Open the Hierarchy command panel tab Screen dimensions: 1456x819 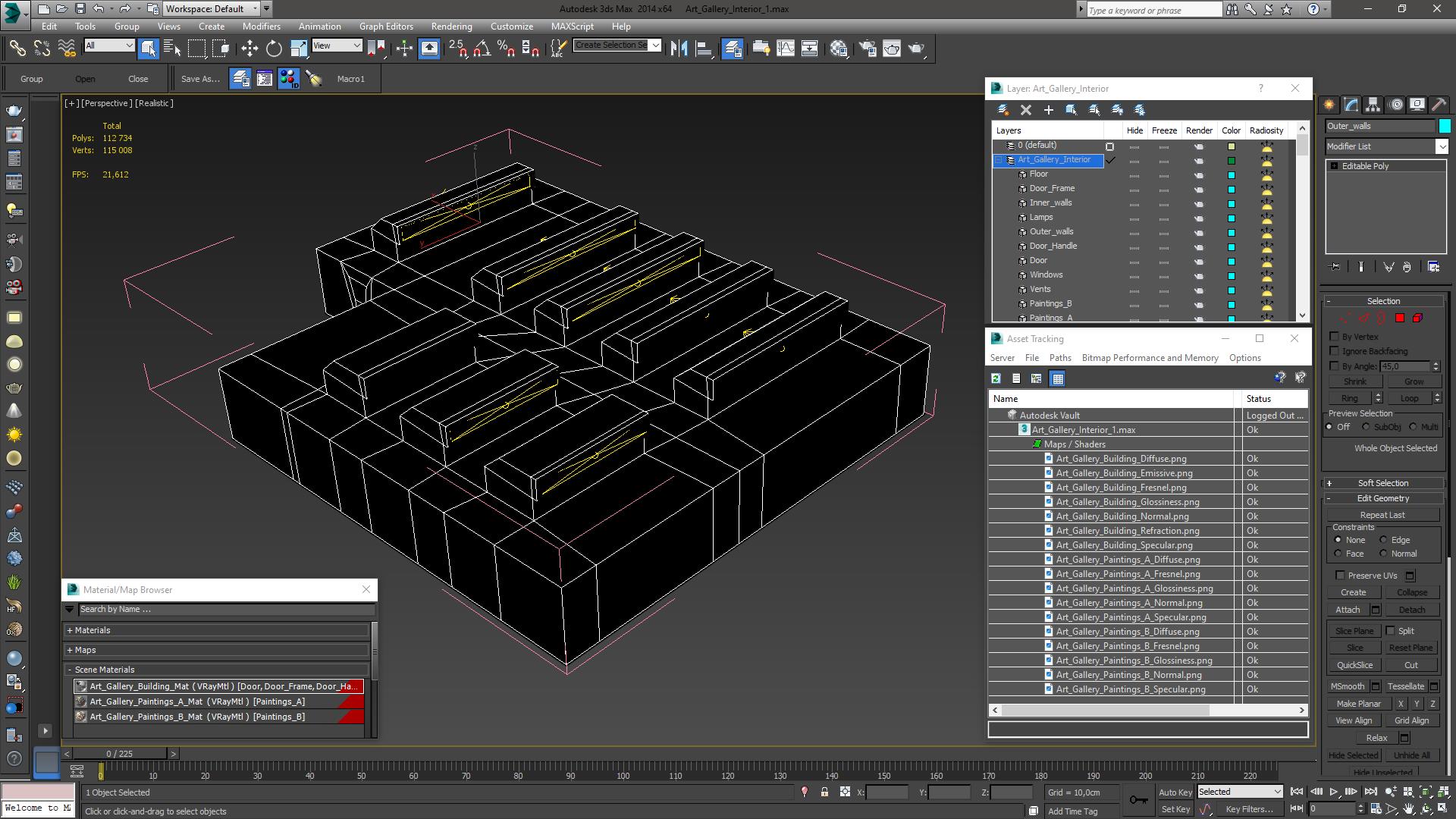(x=1373, y=105)
